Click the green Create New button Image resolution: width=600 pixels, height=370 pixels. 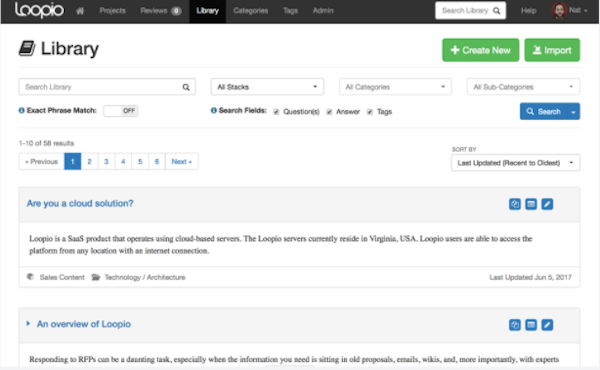(x=481, y=50)
